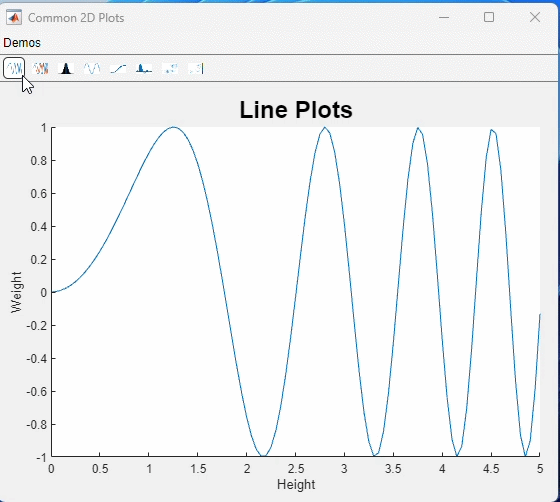Screen dimensions: 560x502
Task: Select the Weight y-axis label
Action: [16, 292]
